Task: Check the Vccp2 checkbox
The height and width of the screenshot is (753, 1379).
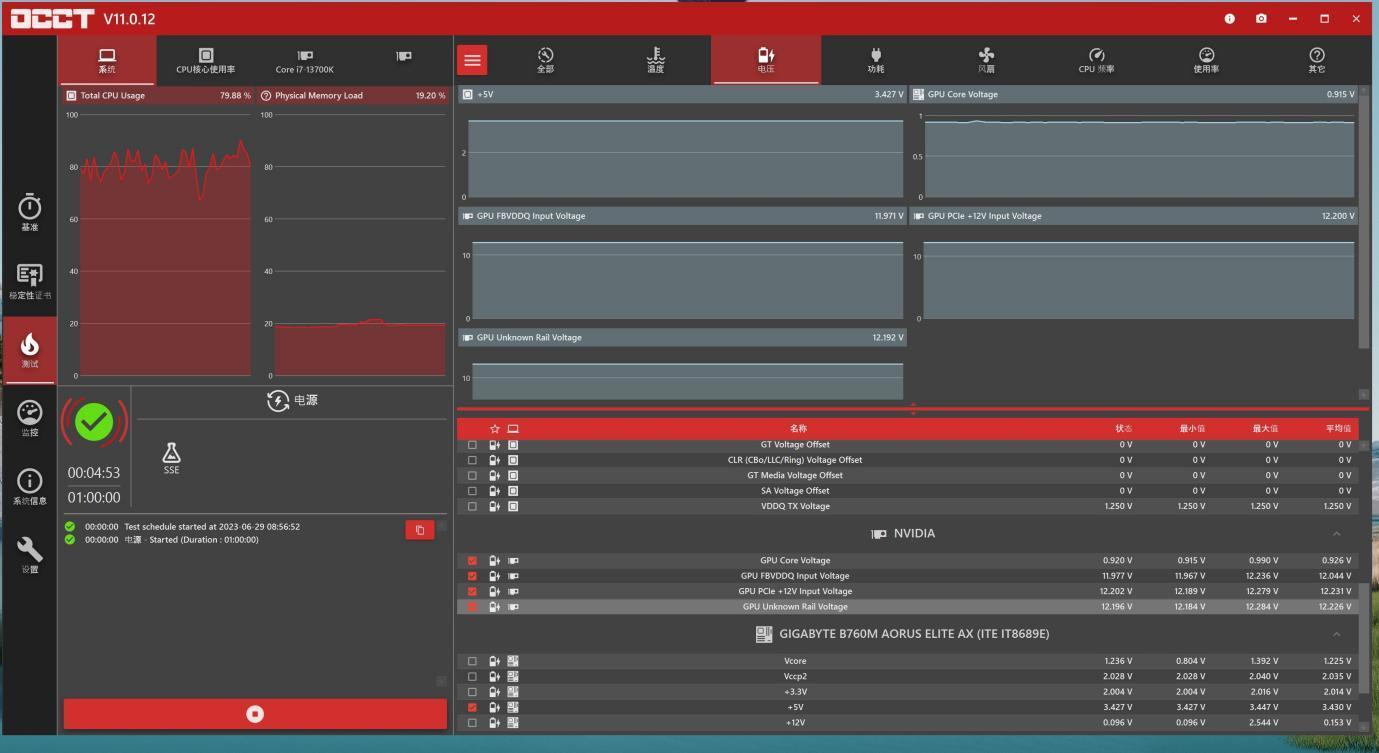Action: (x=472, y=677)
